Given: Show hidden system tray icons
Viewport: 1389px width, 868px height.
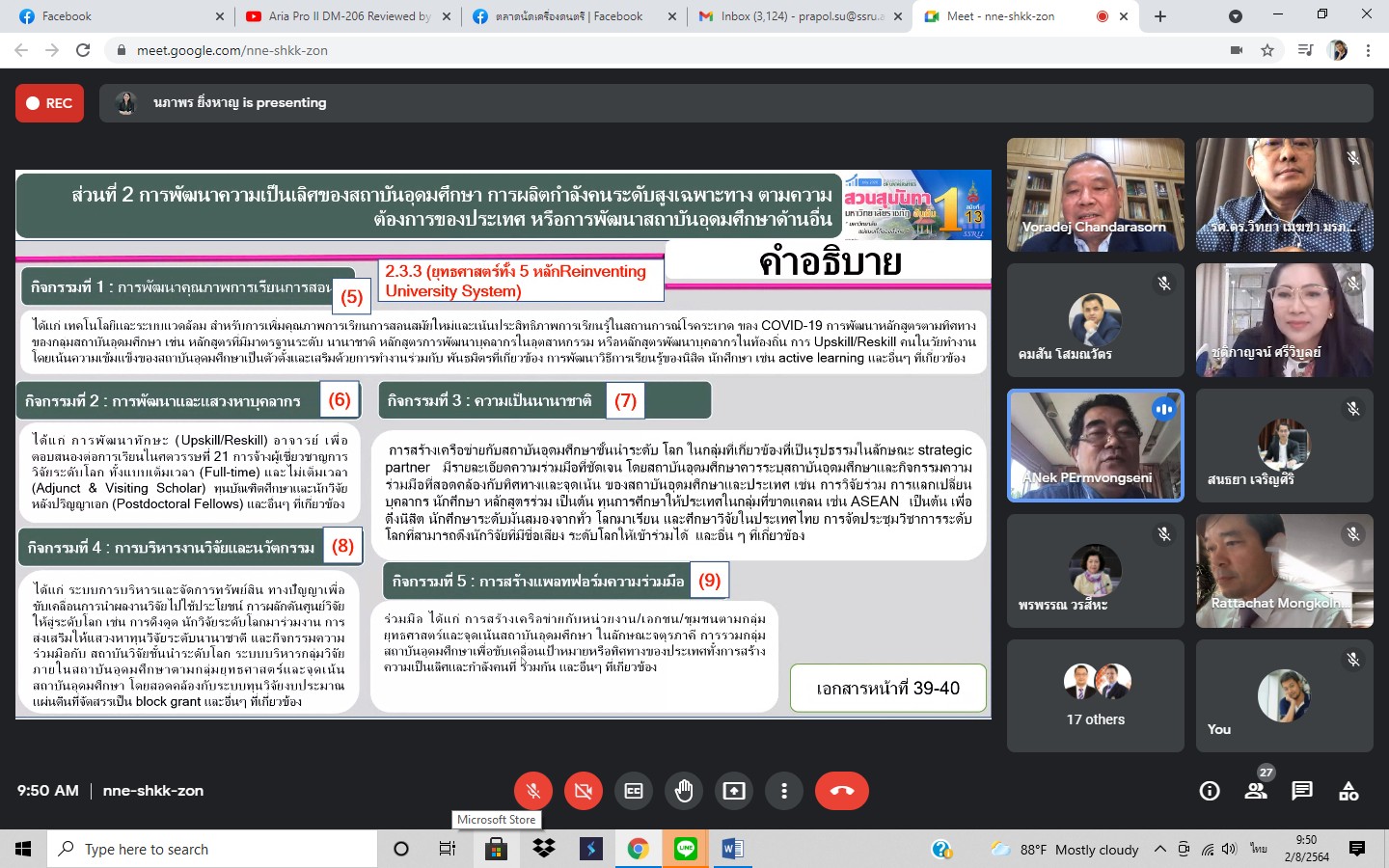Looking at the screenshot, I should (x=1160, y=849).
